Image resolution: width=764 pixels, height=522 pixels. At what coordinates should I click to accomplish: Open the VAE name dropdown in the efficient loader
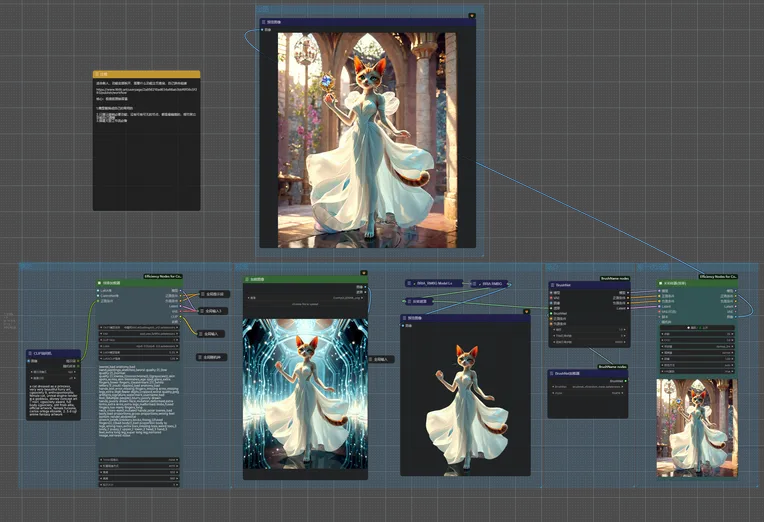click(x=139, y=334)
